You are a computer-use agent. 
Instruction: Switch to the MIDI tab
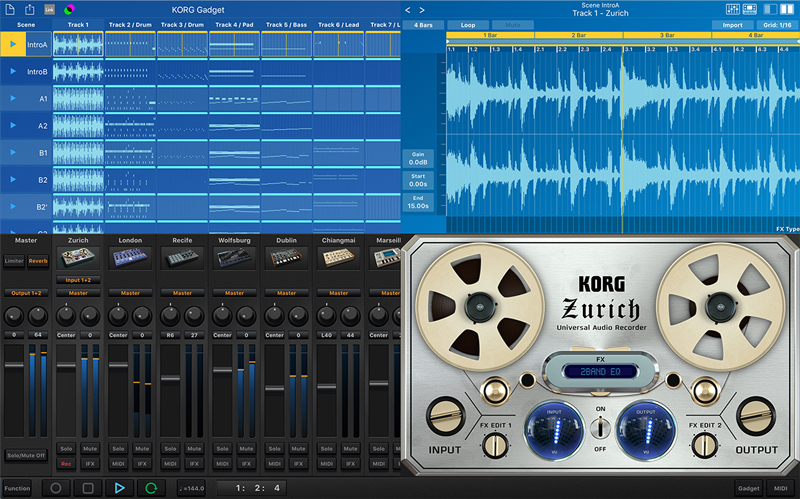[780, 488]
